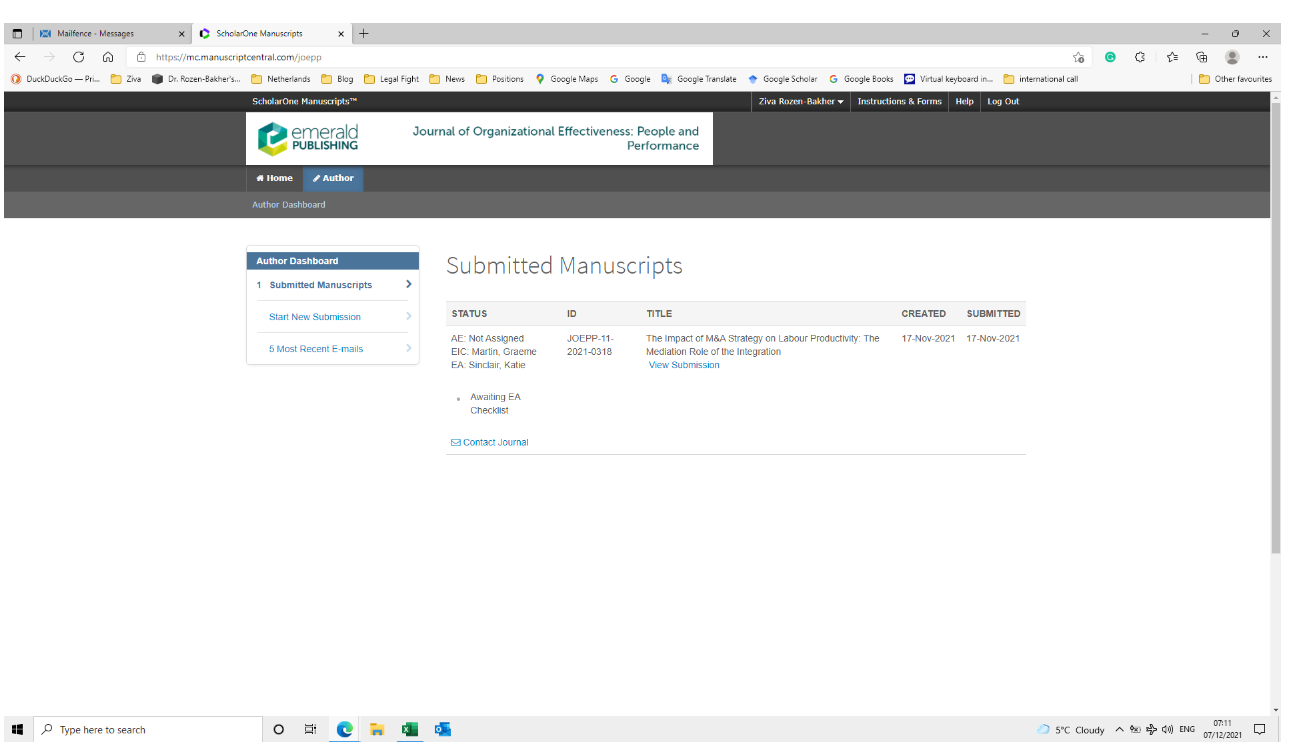Viewport: 1292px width, 753px height.
Task: Add this page to favourites star icon
Action: 1079,57
